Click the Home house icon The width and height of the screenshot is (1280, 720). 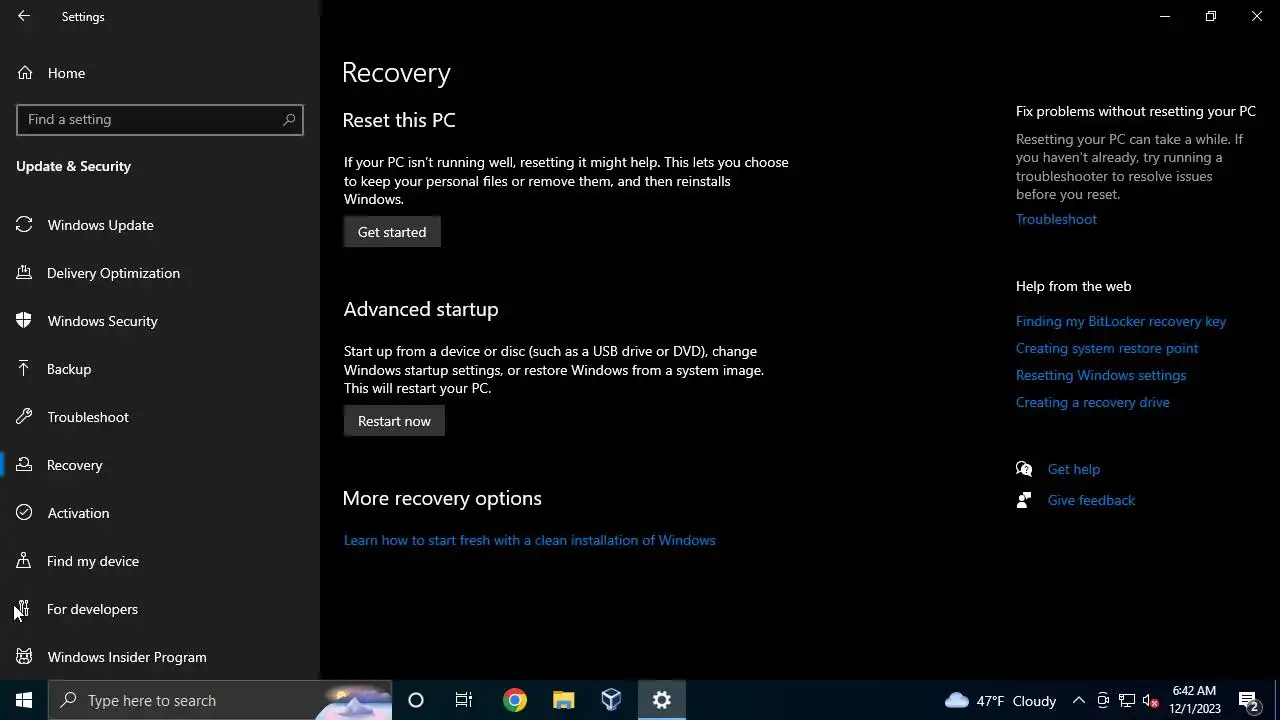(x=25, y=73)
